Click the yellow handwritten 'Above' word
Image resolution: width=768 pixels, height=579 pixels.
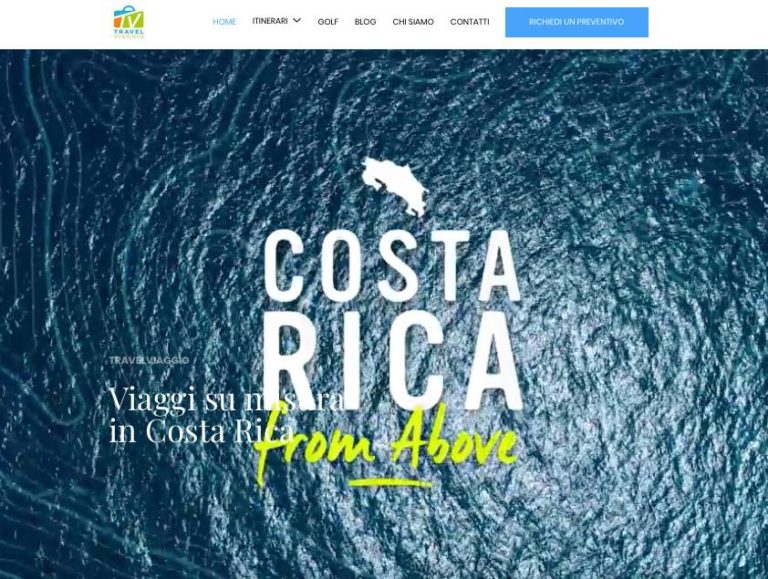pos(454,436)
